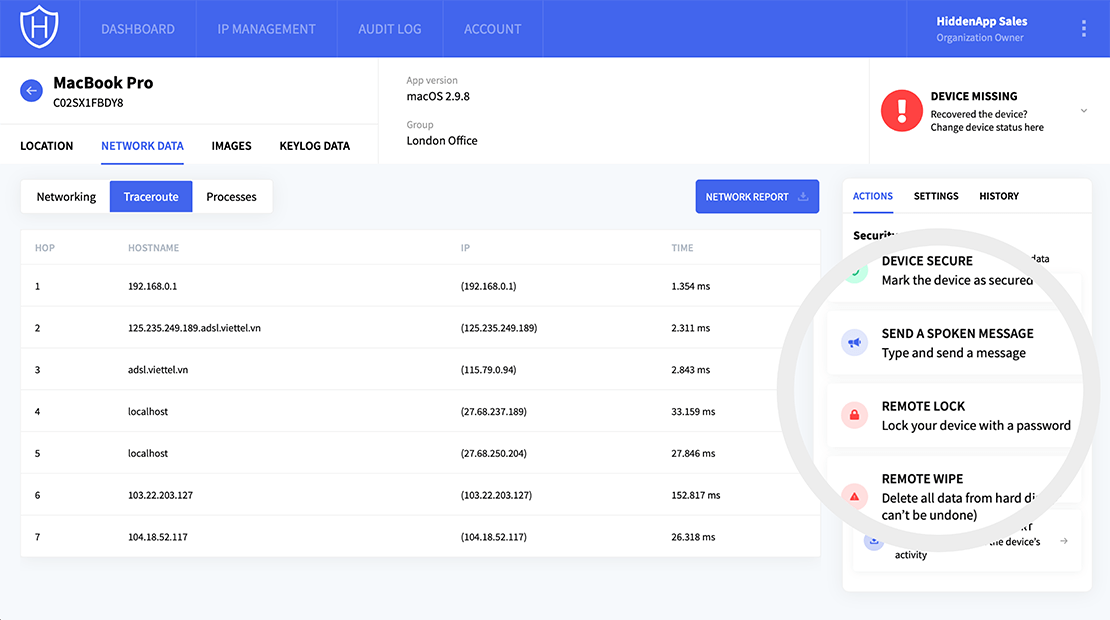
Task: Choose Remote Lock action
Action: [954, 415]
